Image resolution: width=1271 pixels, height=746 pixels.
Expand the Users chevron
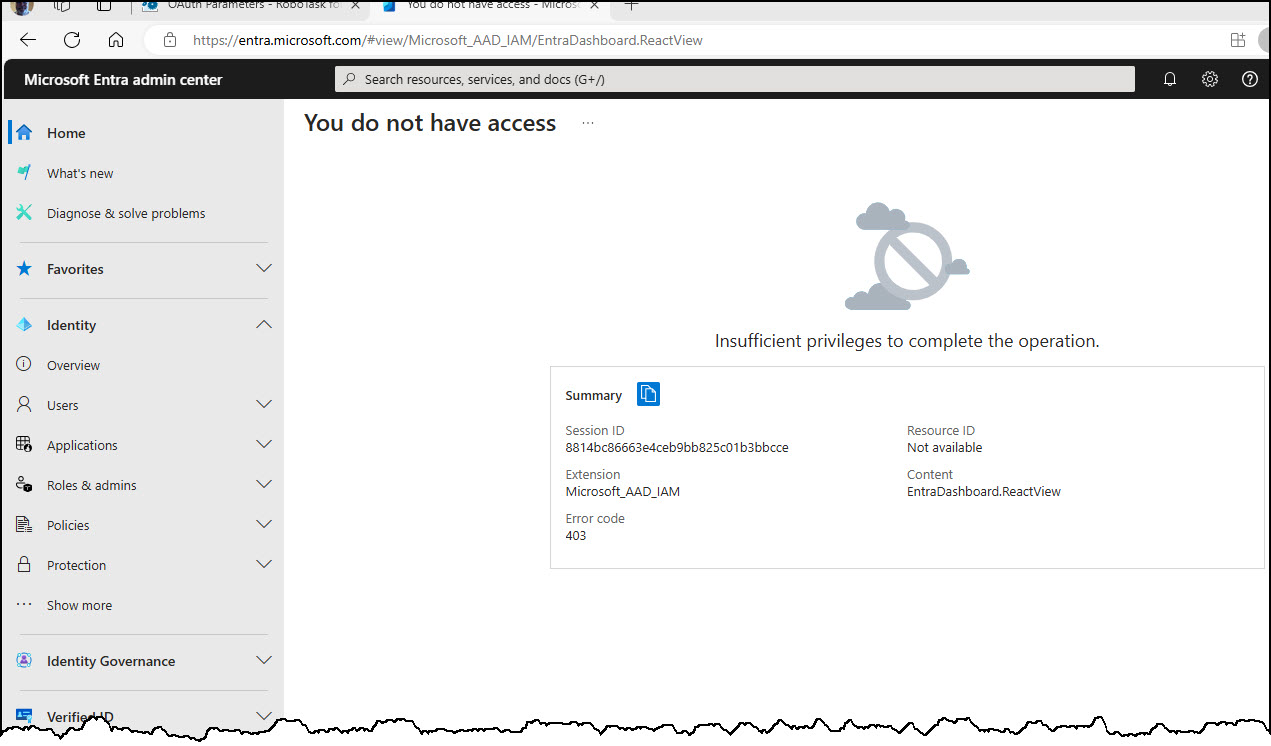(x=264, y=404)
